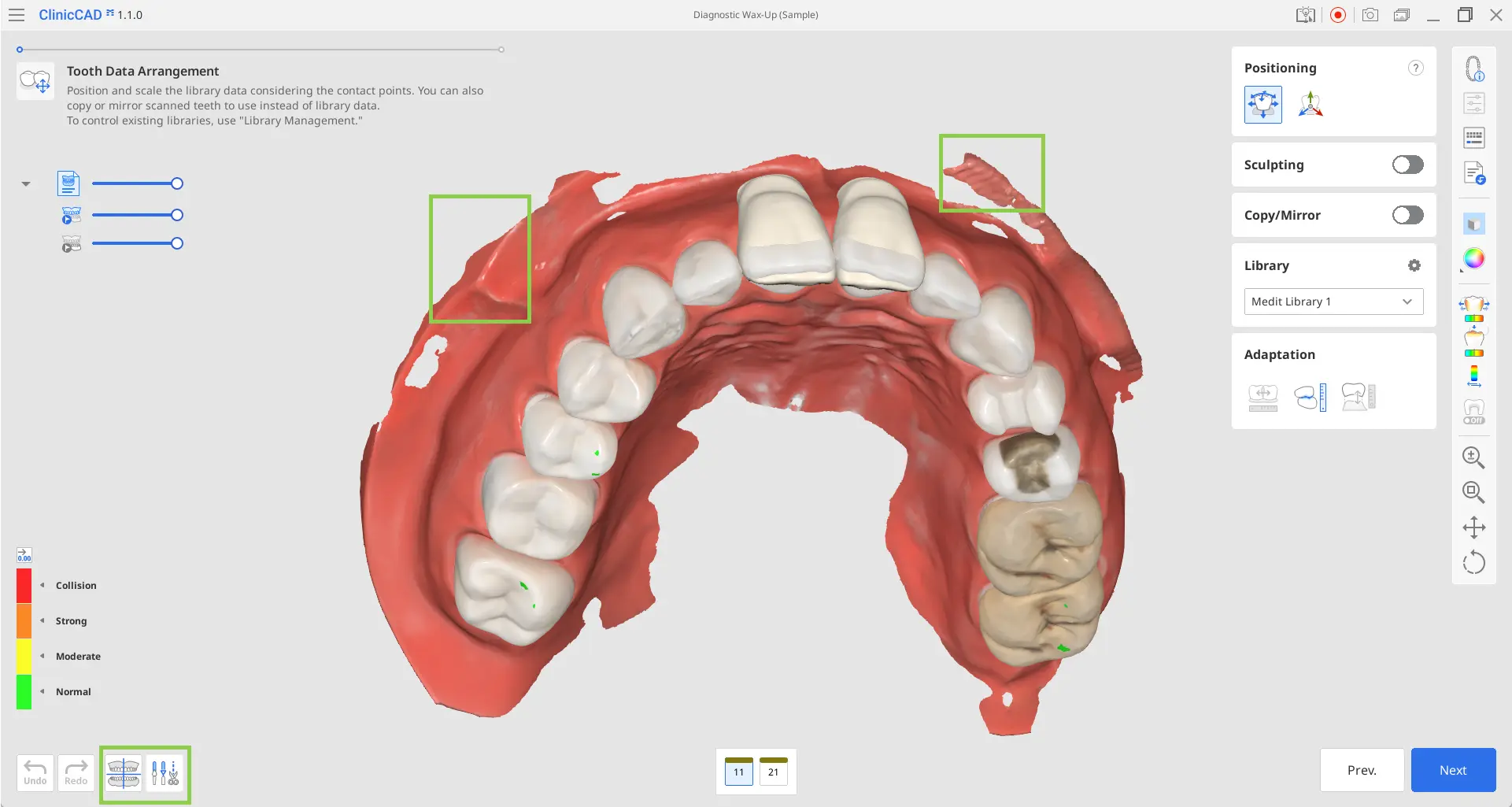Click the Undo button

[x=35, y=773]
